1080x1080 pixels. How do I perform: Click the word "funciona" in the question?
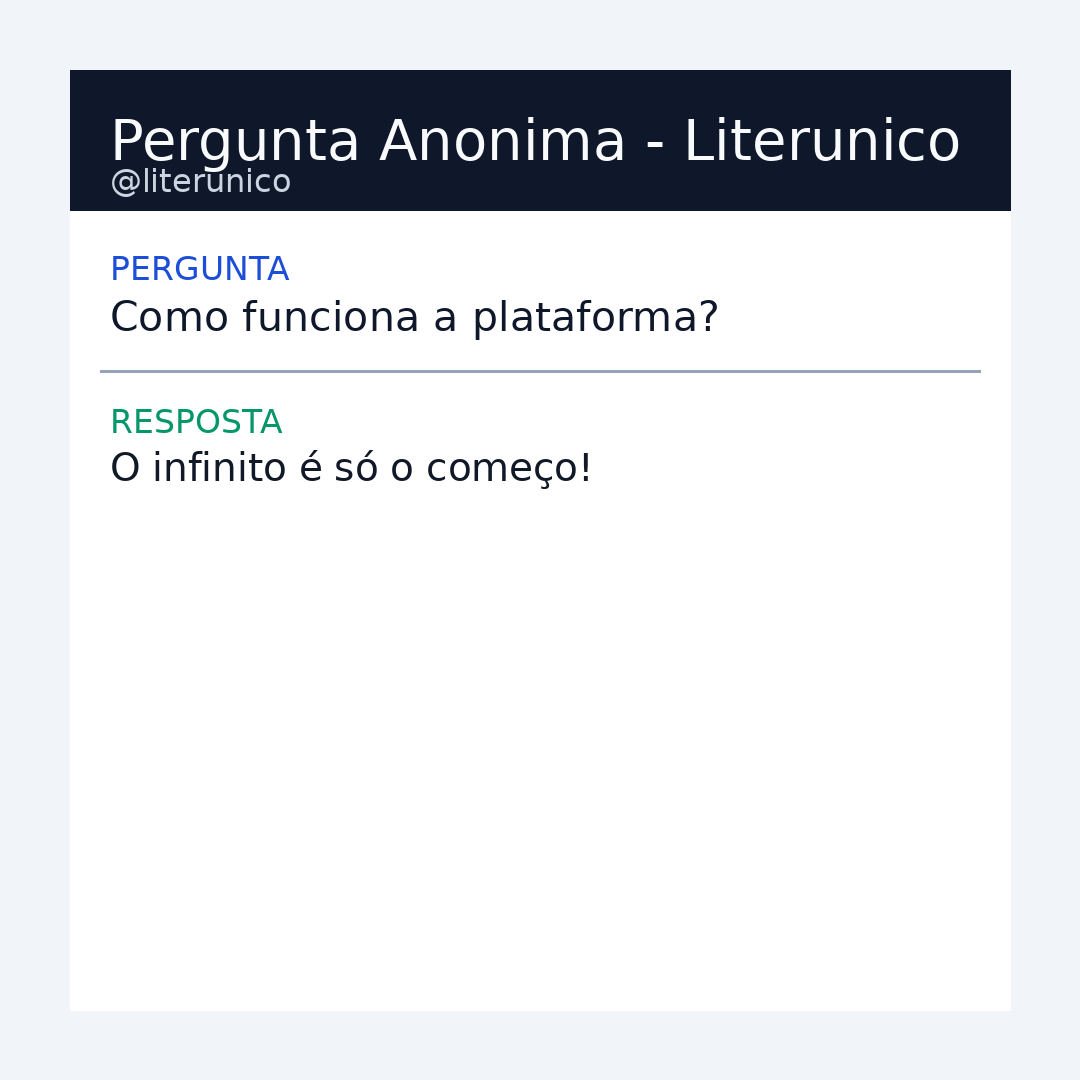click(330, 319)
